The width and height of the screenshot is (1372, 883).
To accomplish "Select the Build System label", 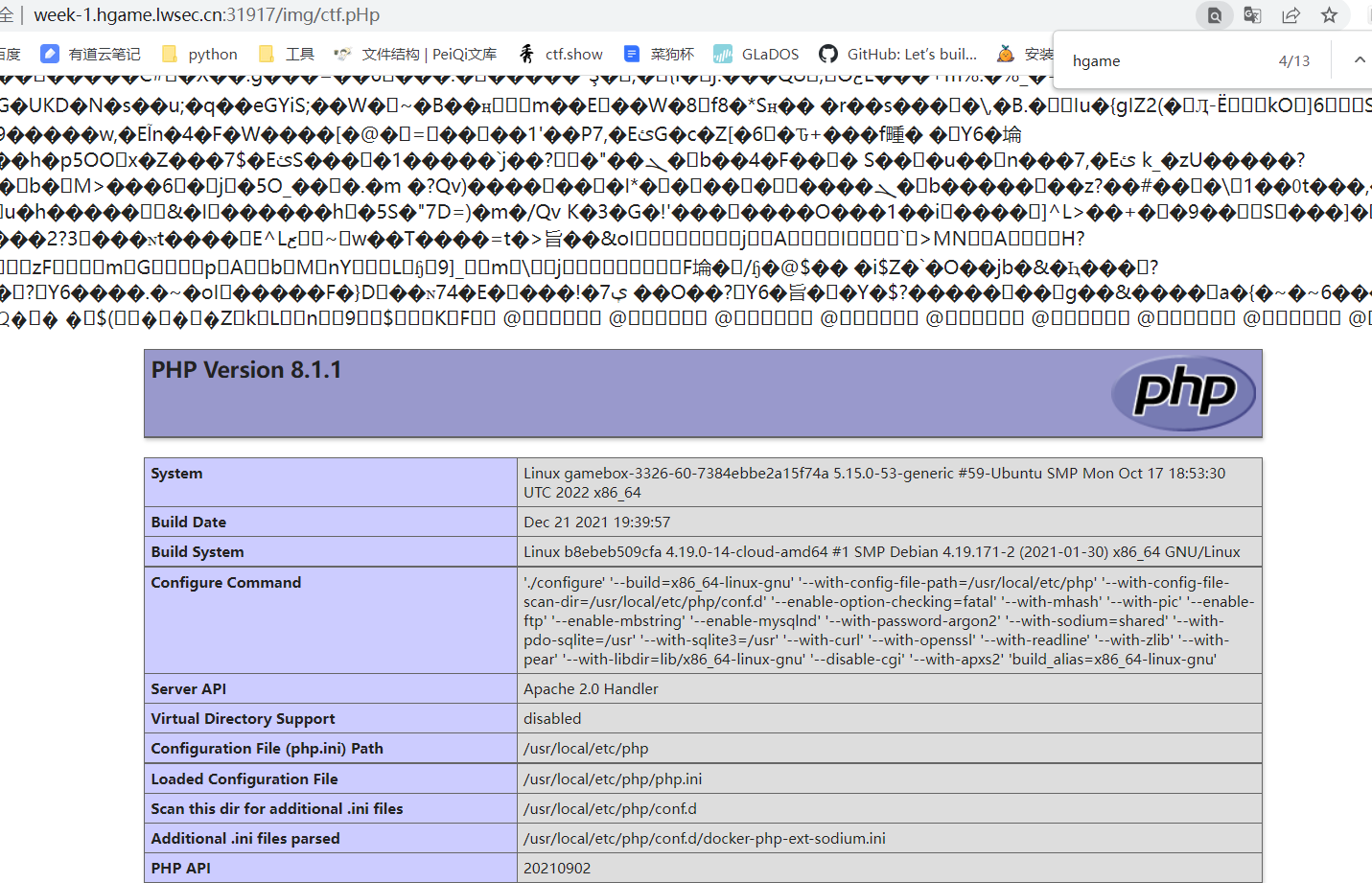I will (x=198, y=552).
